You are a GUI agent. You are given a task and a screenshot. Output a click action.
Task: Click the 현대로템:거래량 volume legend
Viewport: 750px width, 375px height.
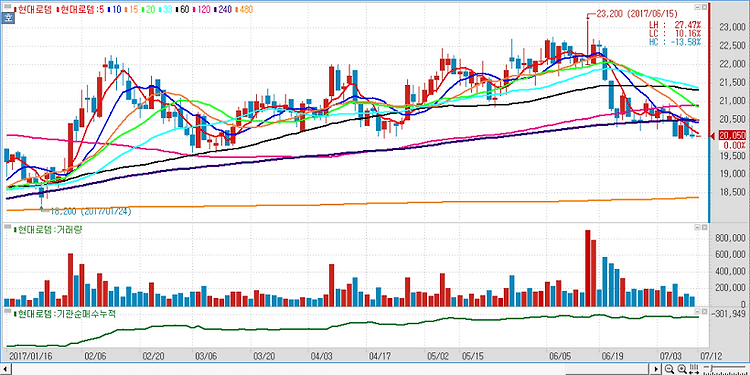tap(48, 230)
